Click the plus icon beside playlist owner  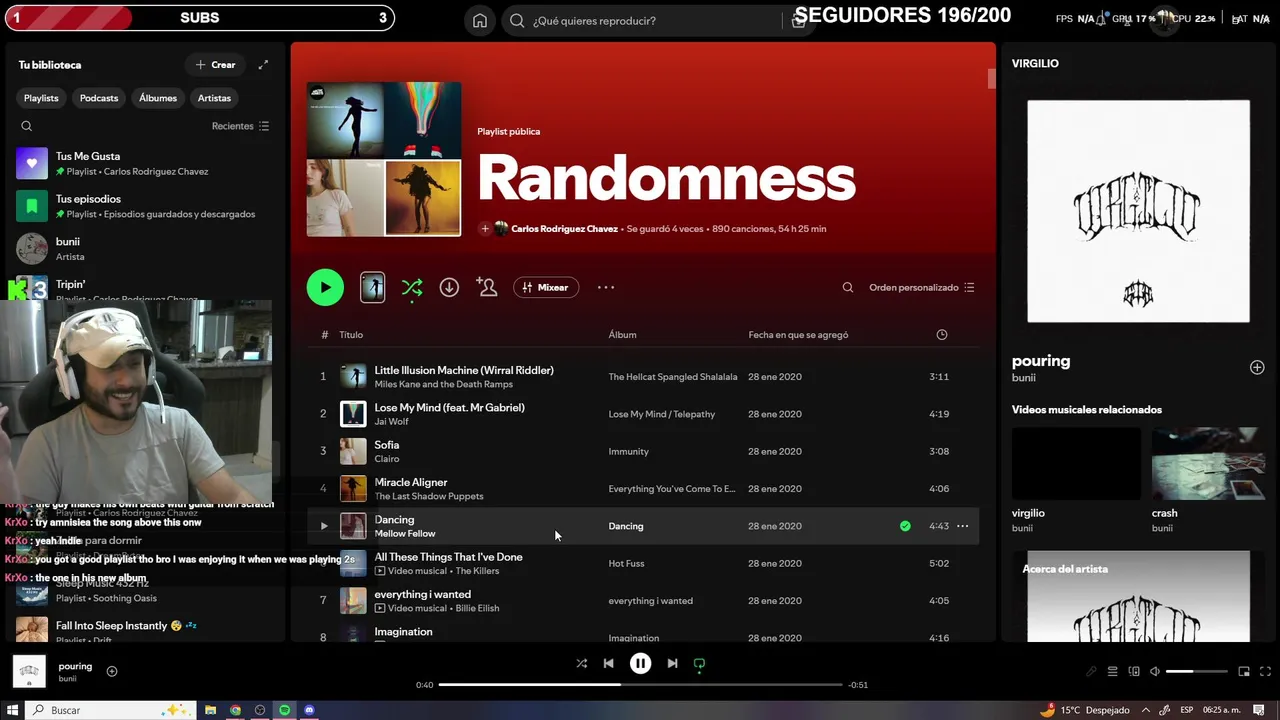485,229
